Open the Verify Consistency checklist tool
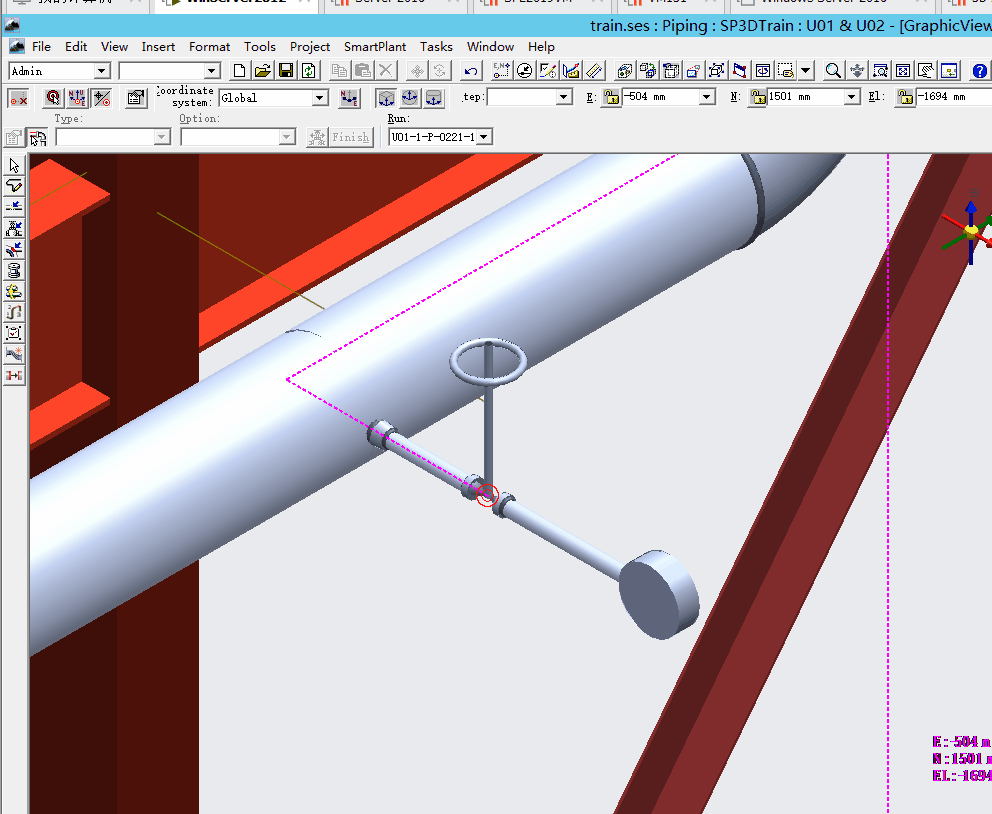The image size is (992, 814). click(14, 333)
